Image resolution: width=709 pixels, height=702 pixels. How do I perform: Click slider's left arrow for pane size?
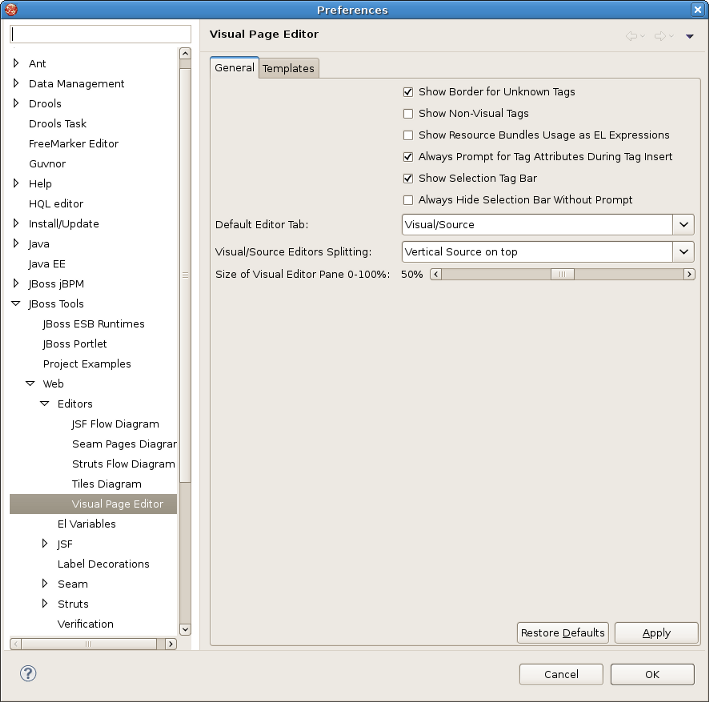click(x=436, y=274)
